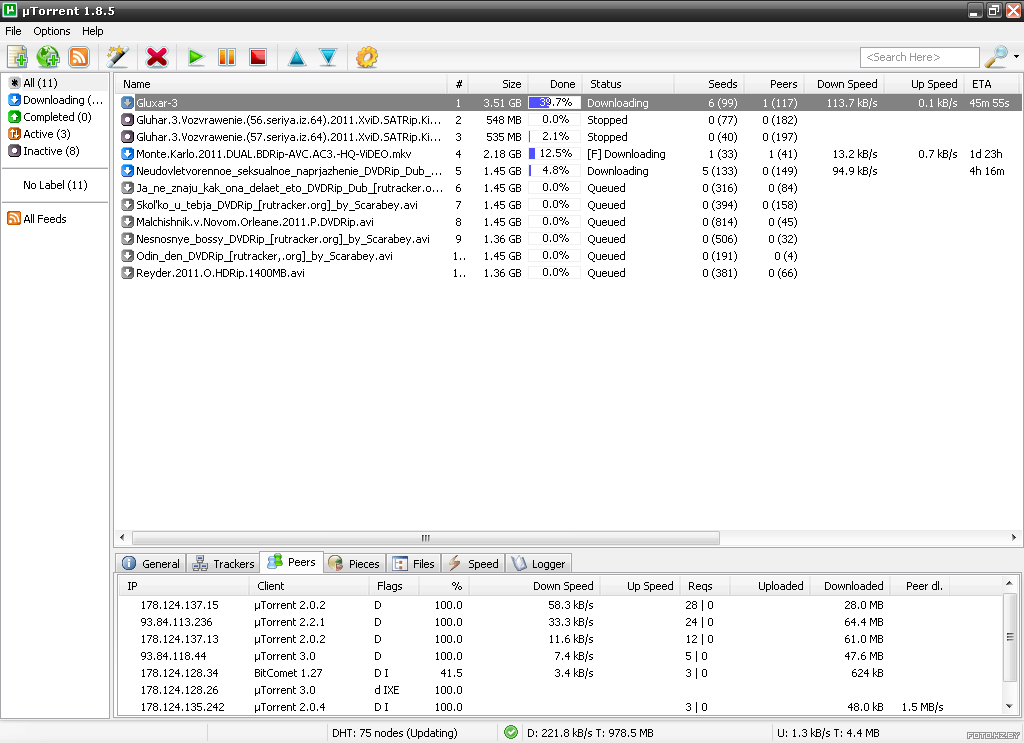Select the Downloading category in sidebar

56,100
